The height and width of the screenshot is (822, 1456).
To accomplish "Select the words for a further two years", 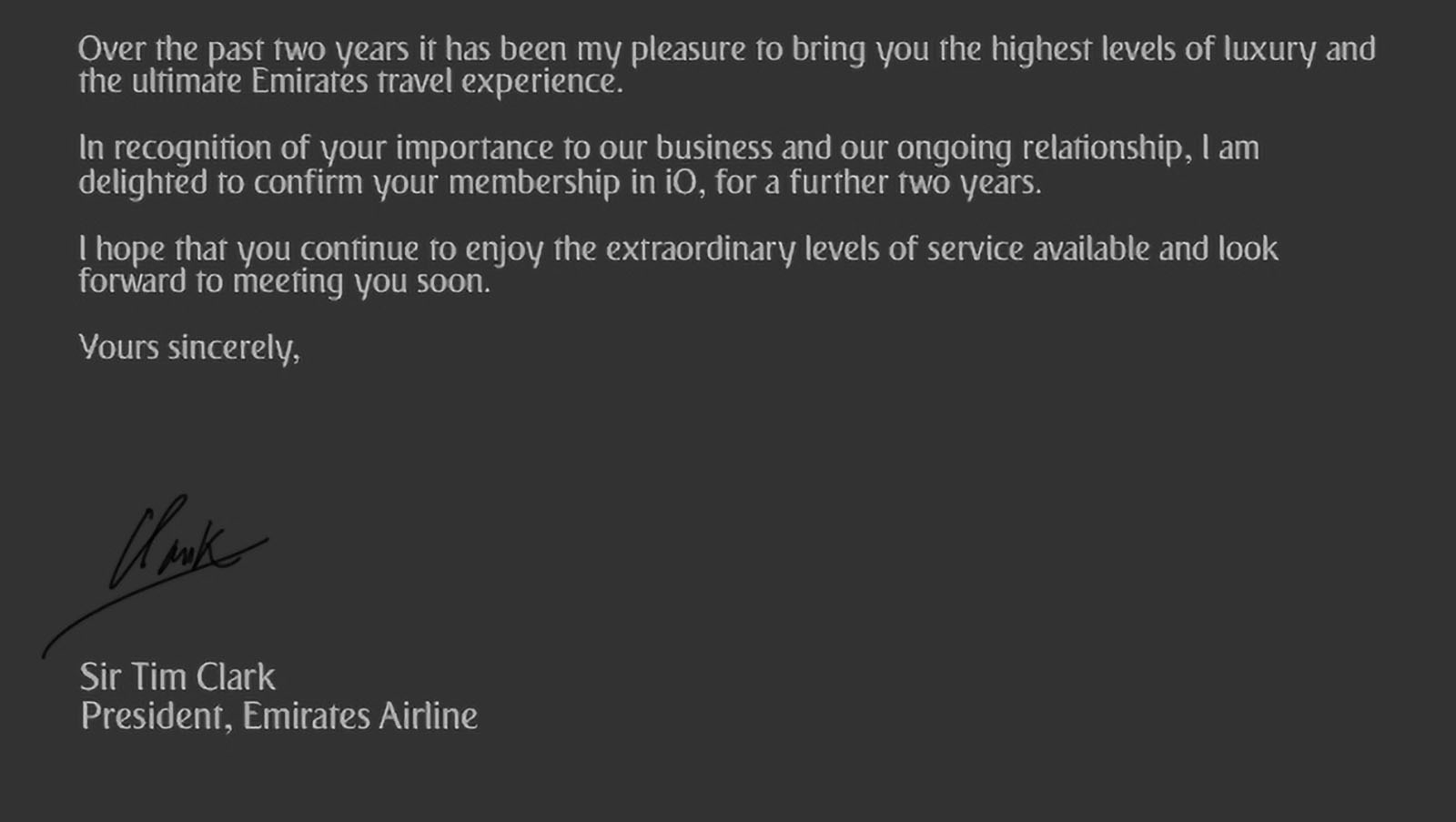I will click(x=878, y=182).
